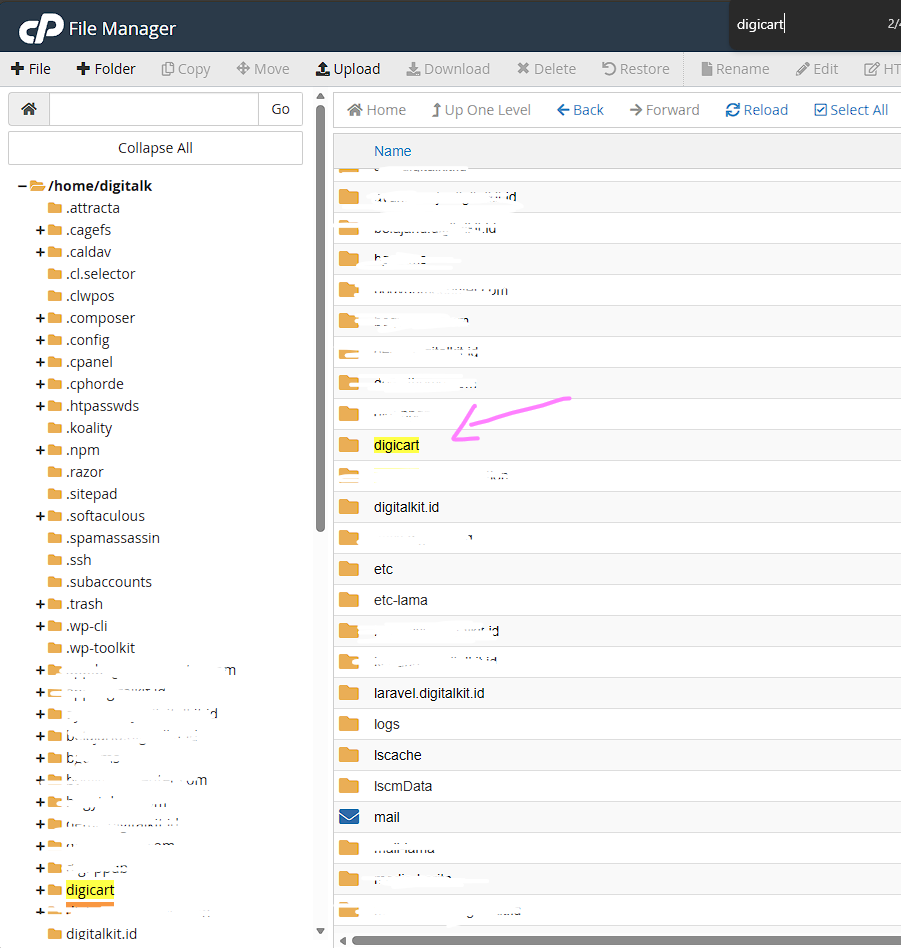
Task: Create a new file with File button
Action: pyautogui.click(x=30, y=69)
